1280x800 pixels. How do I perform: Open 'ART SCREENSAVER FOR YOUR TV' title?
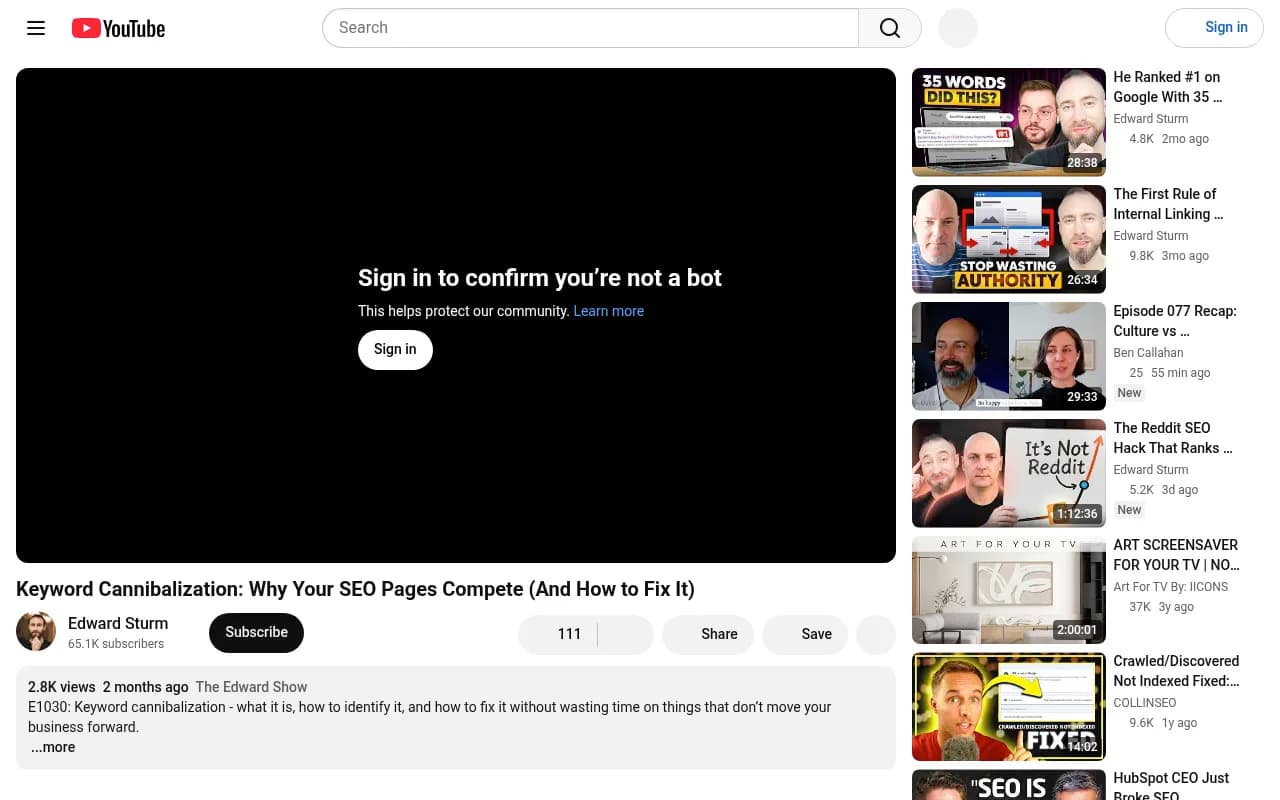1176,555
